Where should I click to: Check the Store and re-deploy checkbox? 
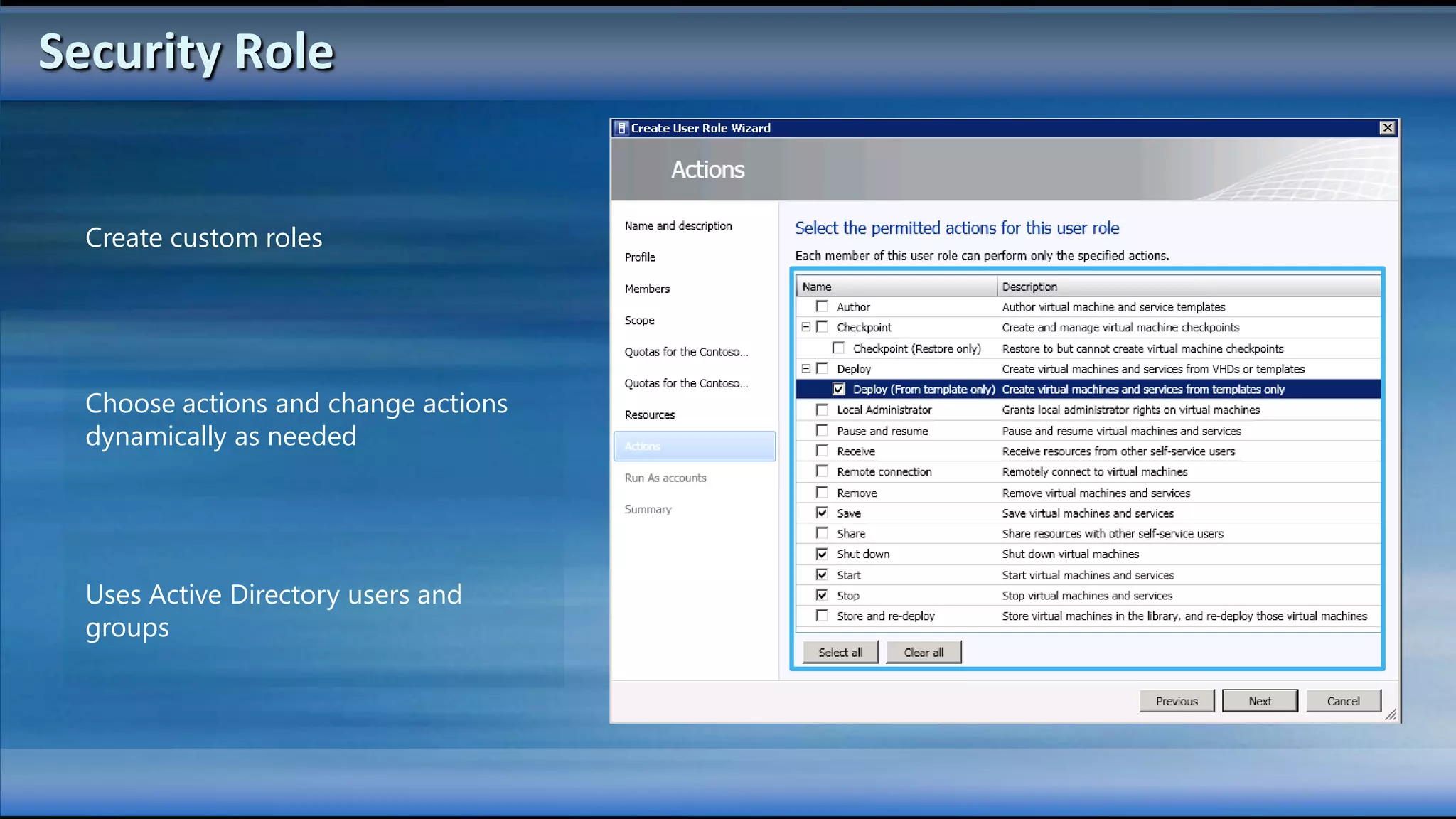coord(823,616)
